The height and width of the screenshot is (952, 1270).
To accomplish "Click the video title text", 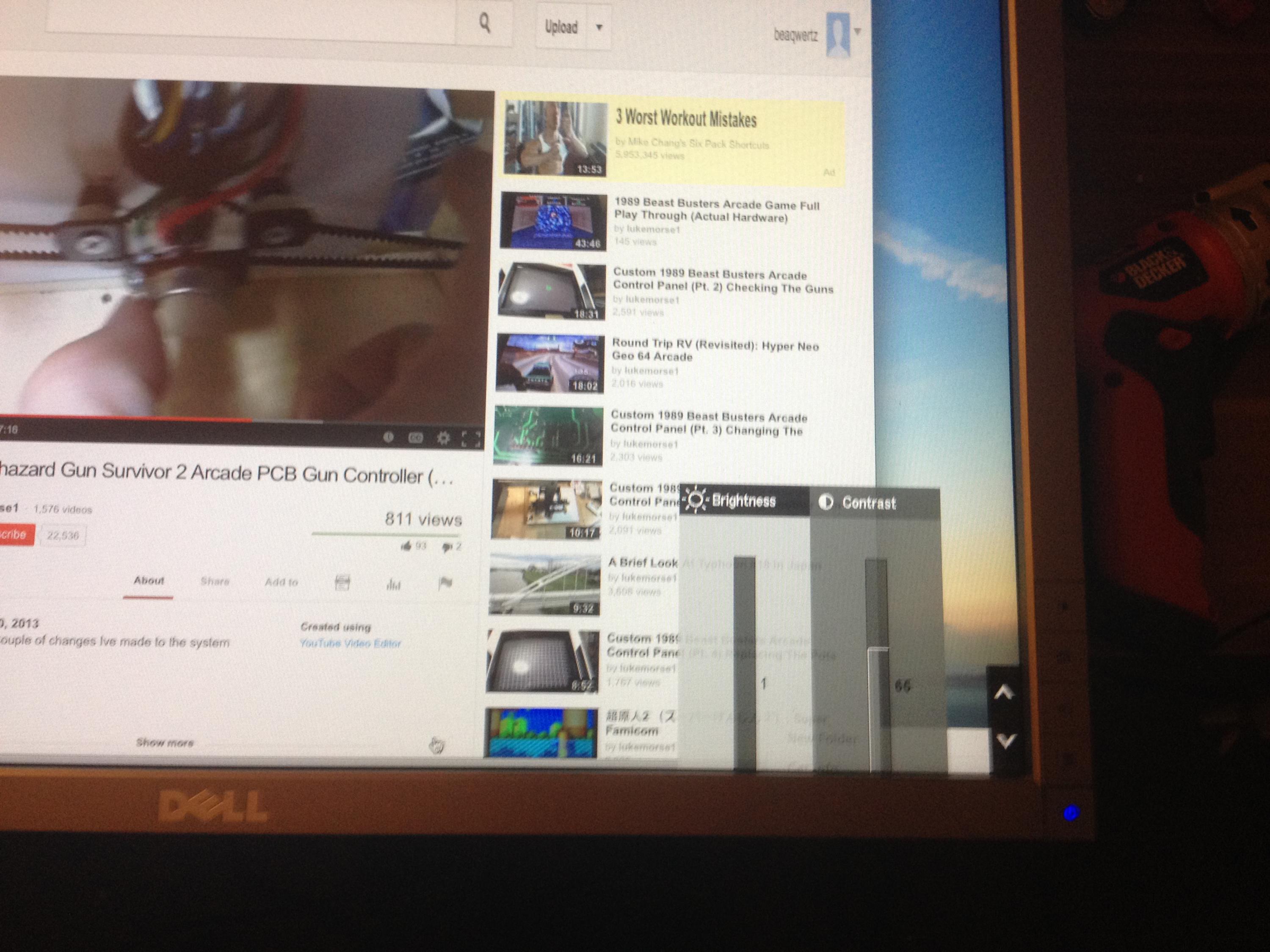I will coord(227,473).
